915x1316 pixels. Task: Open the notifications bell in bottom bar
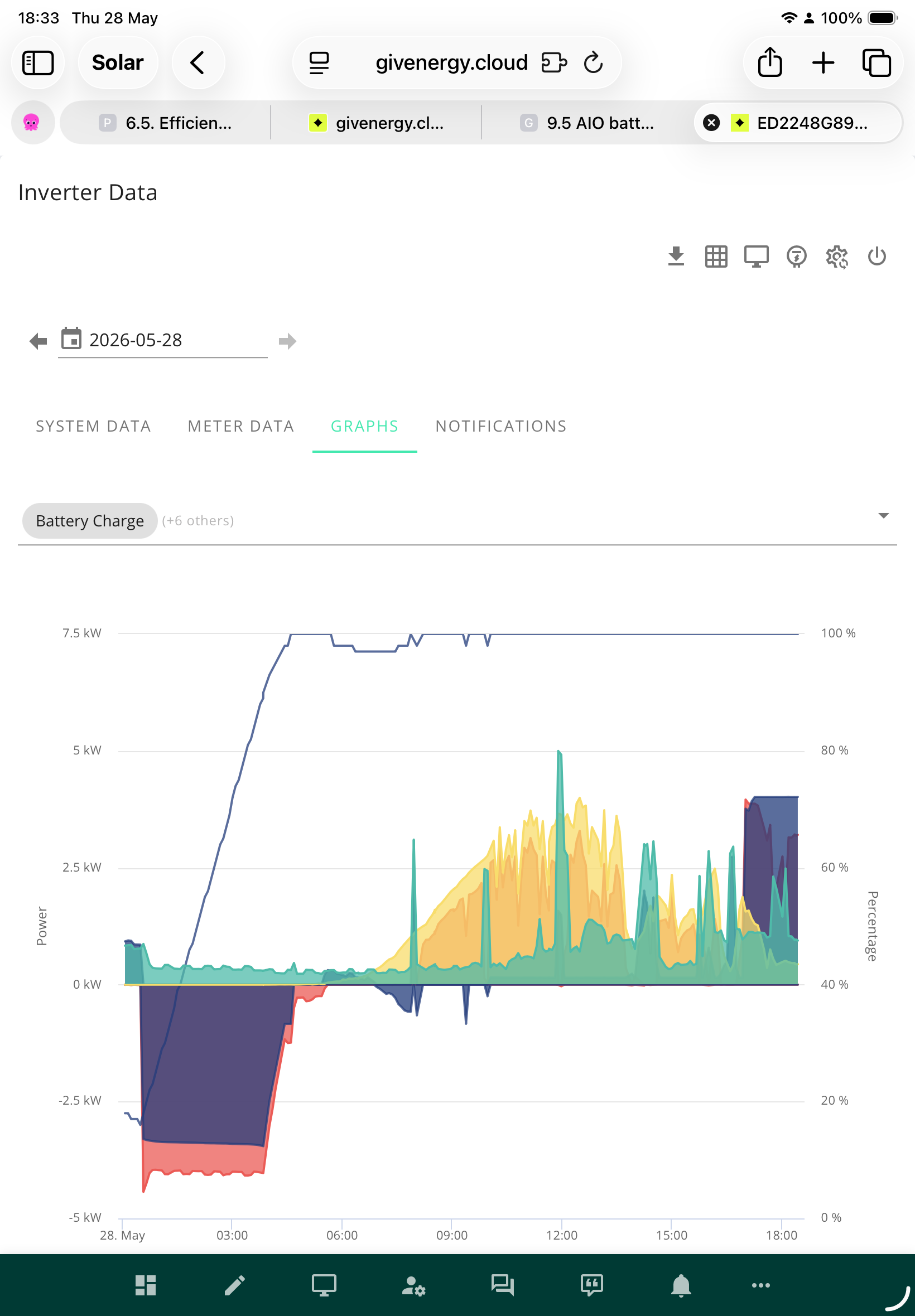click(x=681, y=1285)
